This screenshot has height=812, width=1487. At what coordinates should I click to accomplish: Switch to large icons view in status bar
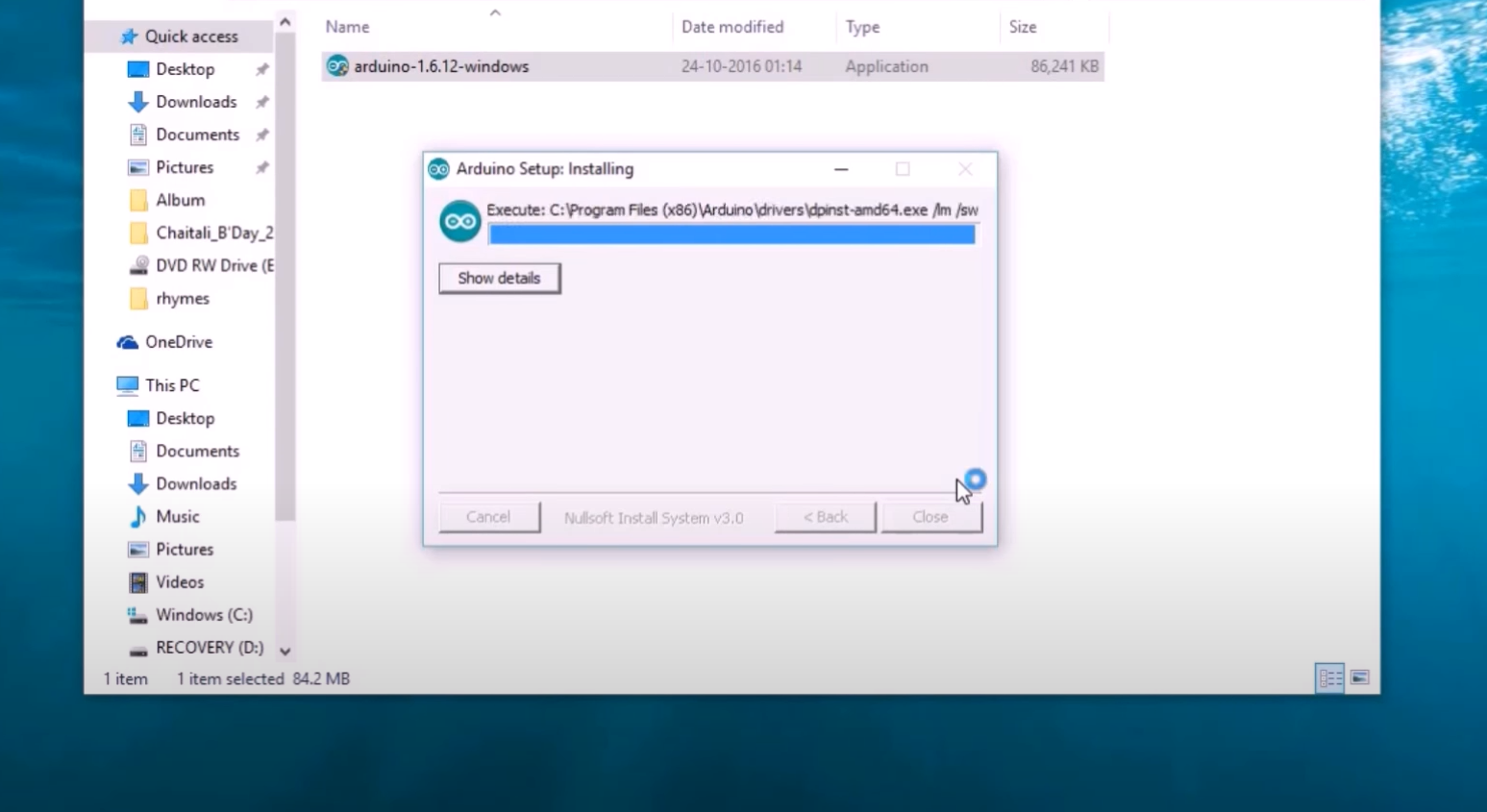[1359, 678]
